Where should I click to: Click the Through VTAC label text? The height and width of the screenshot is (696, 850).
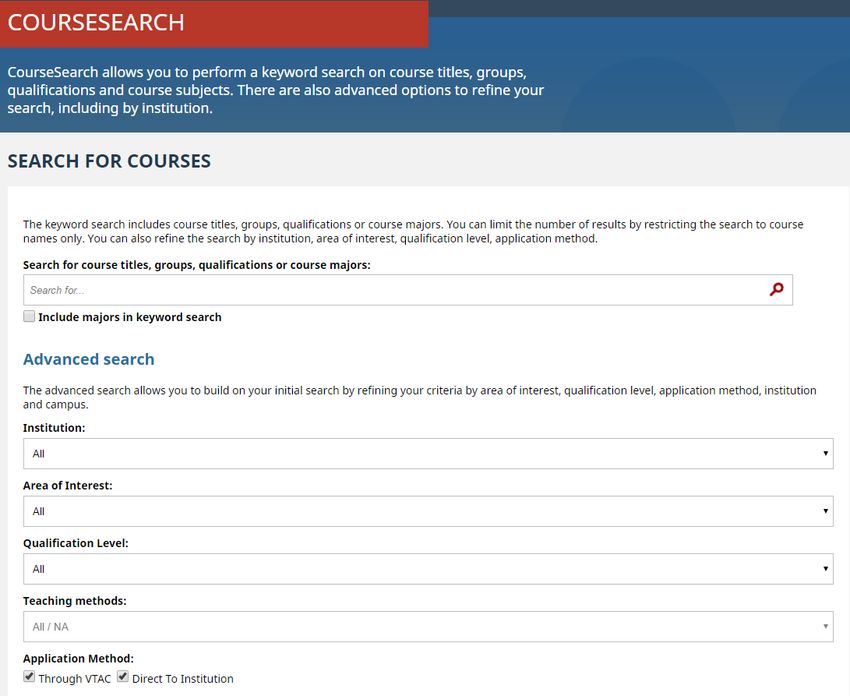74,679
